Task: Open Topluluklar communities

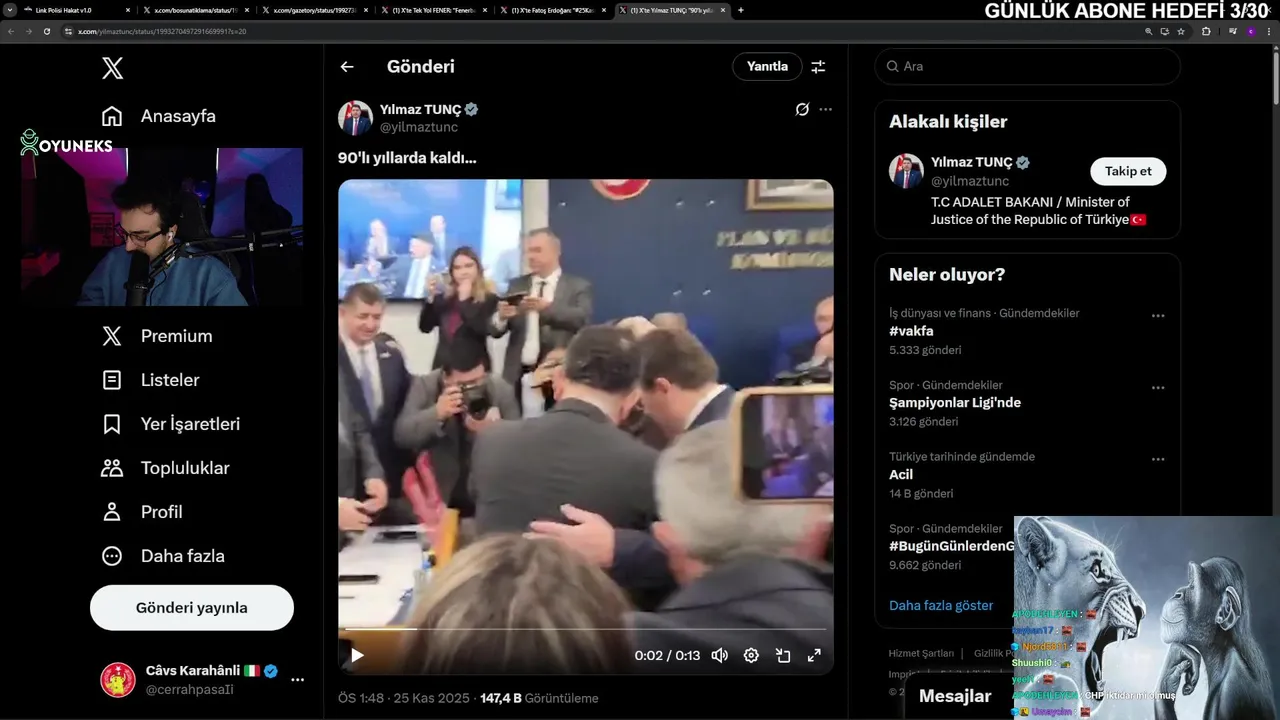Action: pyautogui.click(x=165, y=468)
